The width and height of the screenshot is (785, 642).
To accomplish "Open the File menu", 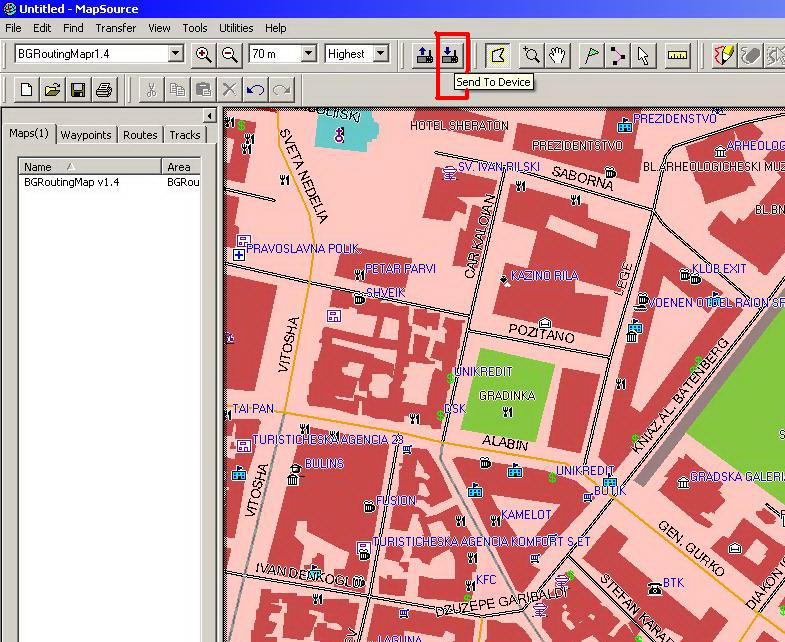I will pyautogui.click(x=13, y=28).
